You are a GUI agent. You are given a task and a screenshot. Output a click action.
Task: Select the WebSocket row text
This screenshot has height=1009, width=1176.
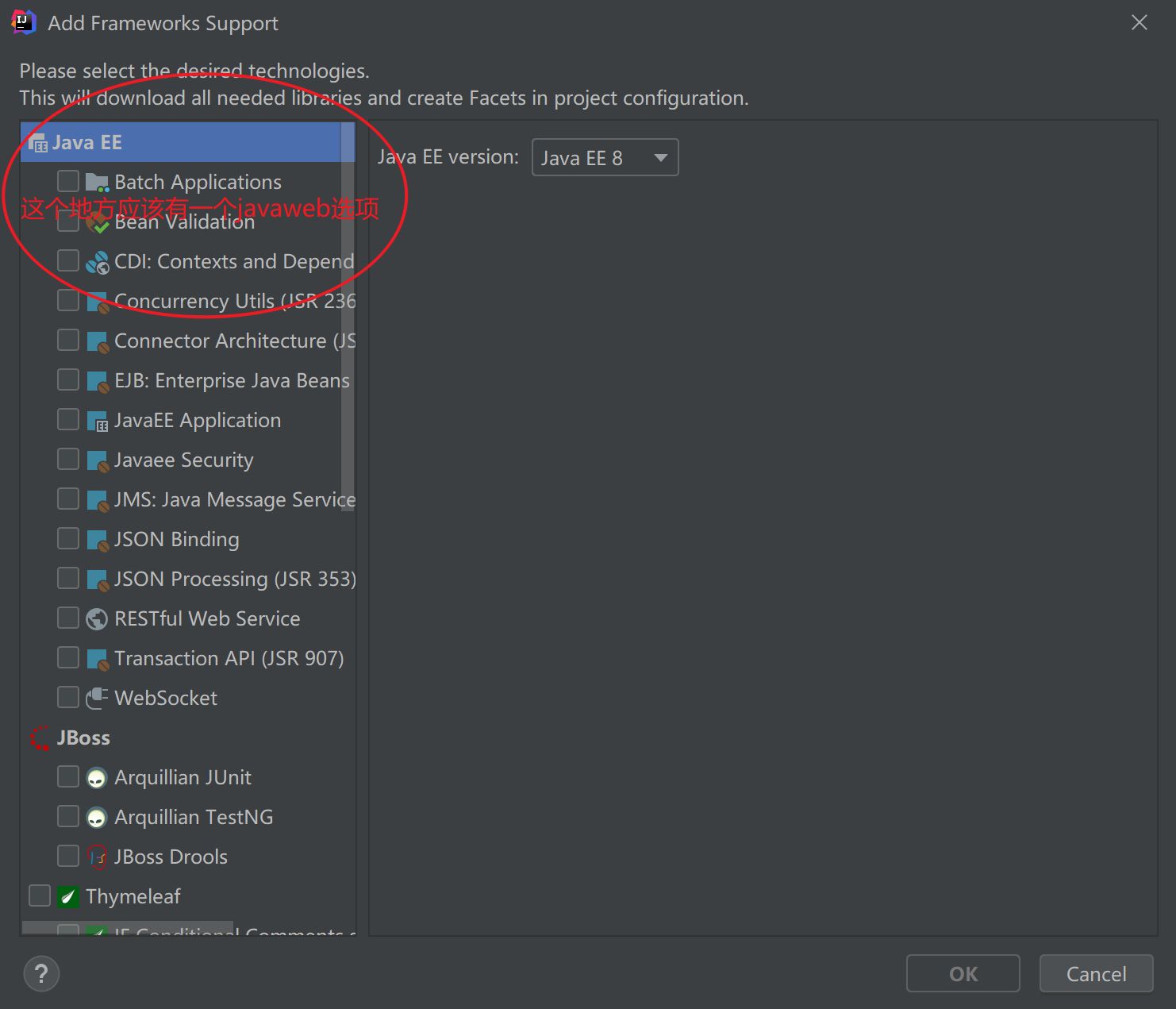pos(166,699)
